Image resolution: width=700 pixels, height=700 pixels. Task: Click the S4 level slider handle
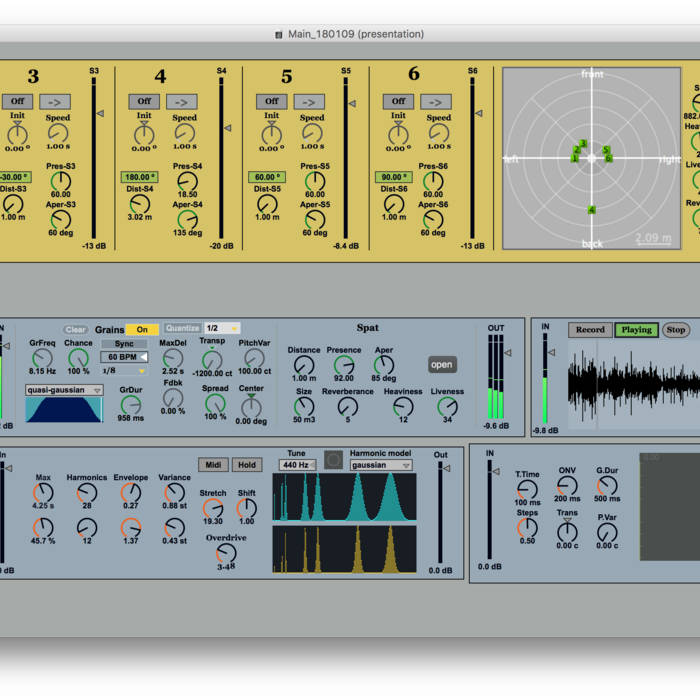227,127
